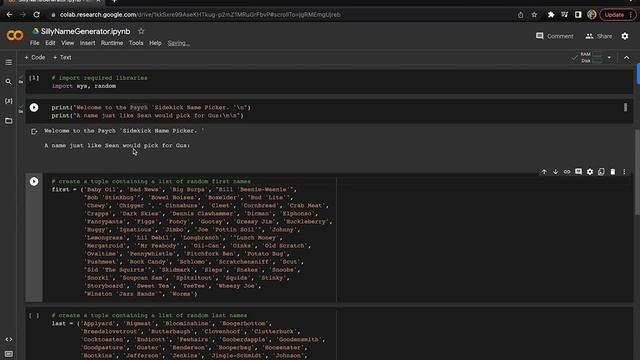Open the files folder sidebar icon
640x360 pixels.
(9, 121)
